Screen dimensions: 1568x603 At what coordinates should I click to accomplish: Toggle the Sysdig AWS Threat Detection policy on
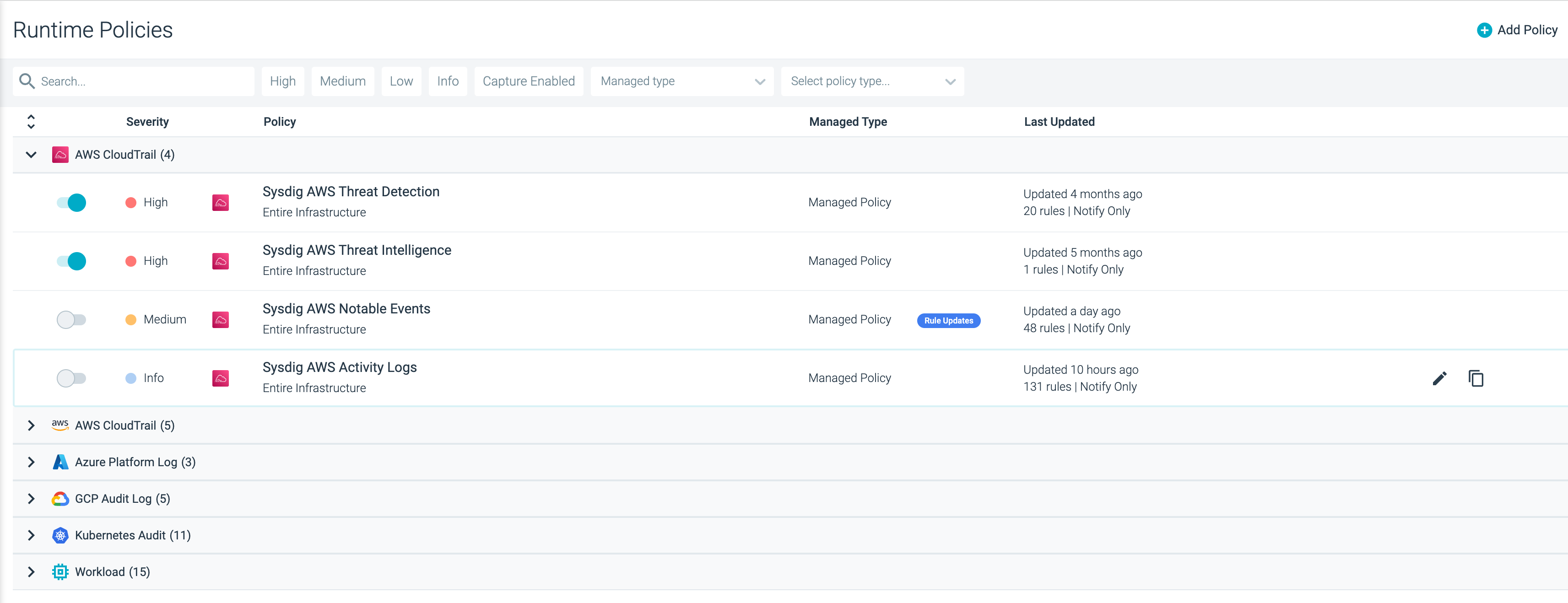(71, 201)
